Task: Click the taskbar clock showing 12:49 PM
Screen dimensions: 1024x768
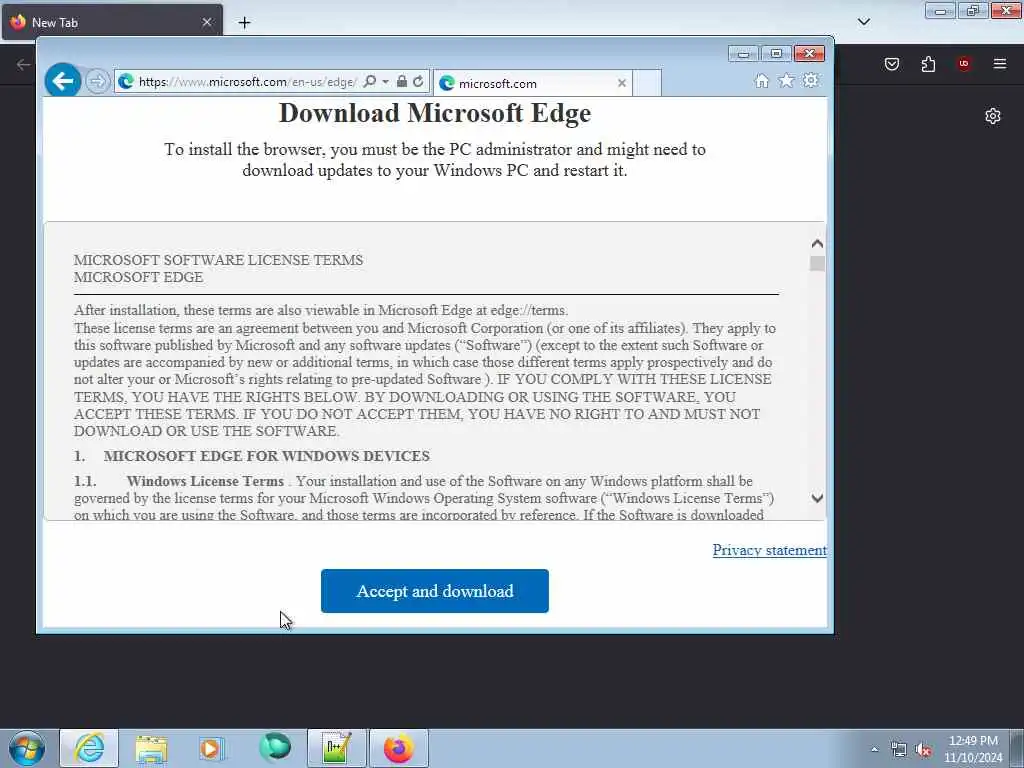Action: coord(973,749)
